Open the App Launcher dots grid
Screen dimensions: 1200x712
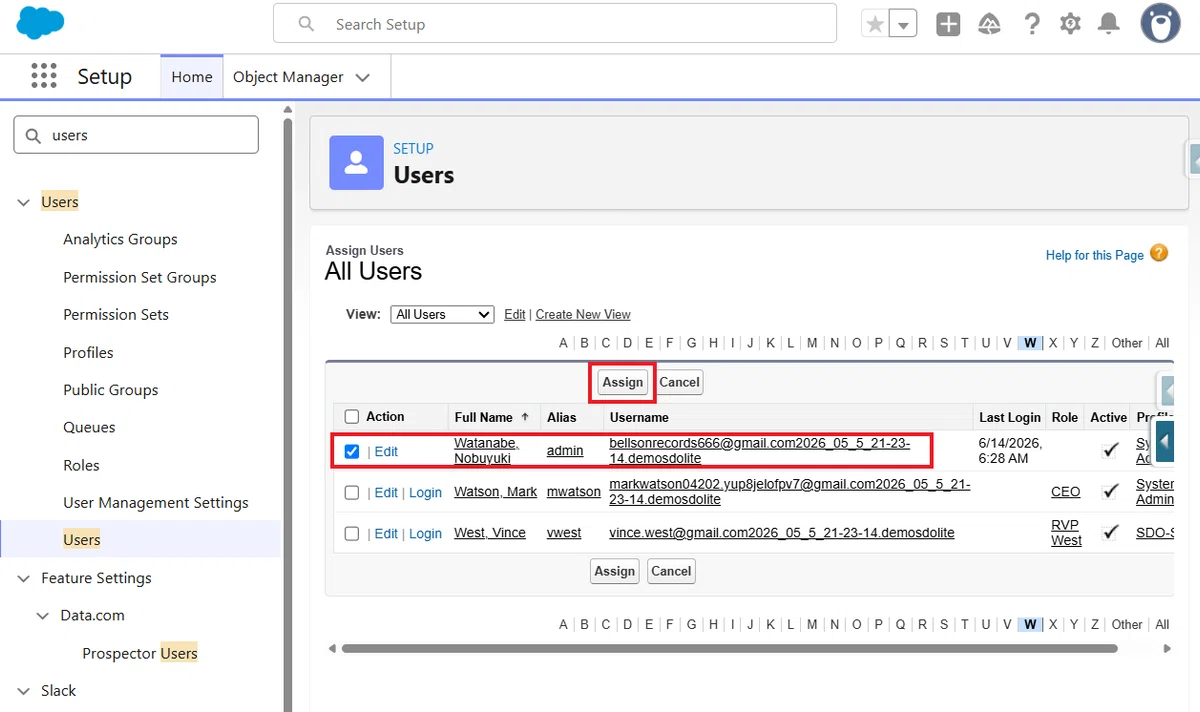click(43, 77)
